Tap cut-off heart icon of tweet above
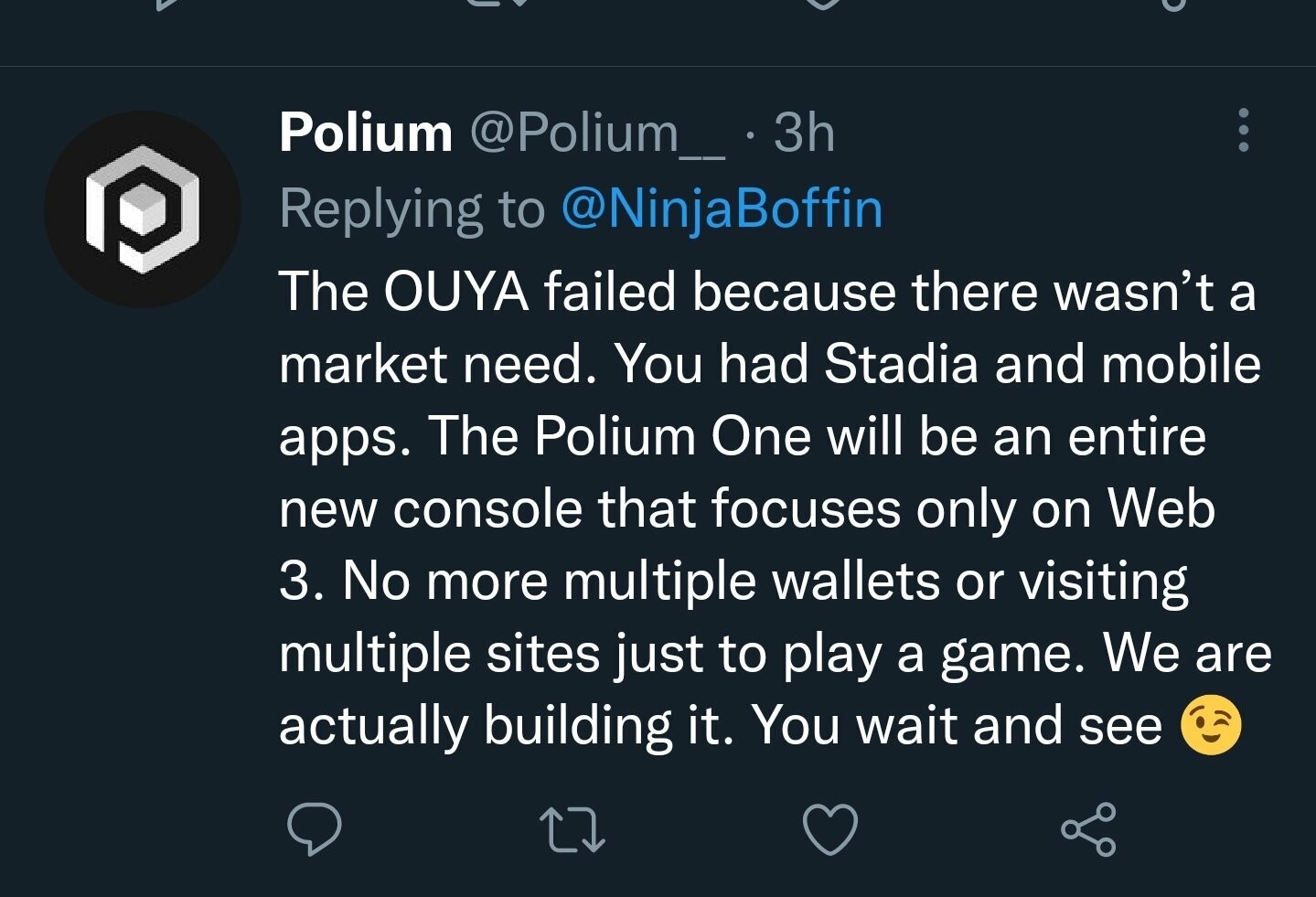1316x897 pixels. click(x=823, y=4)
